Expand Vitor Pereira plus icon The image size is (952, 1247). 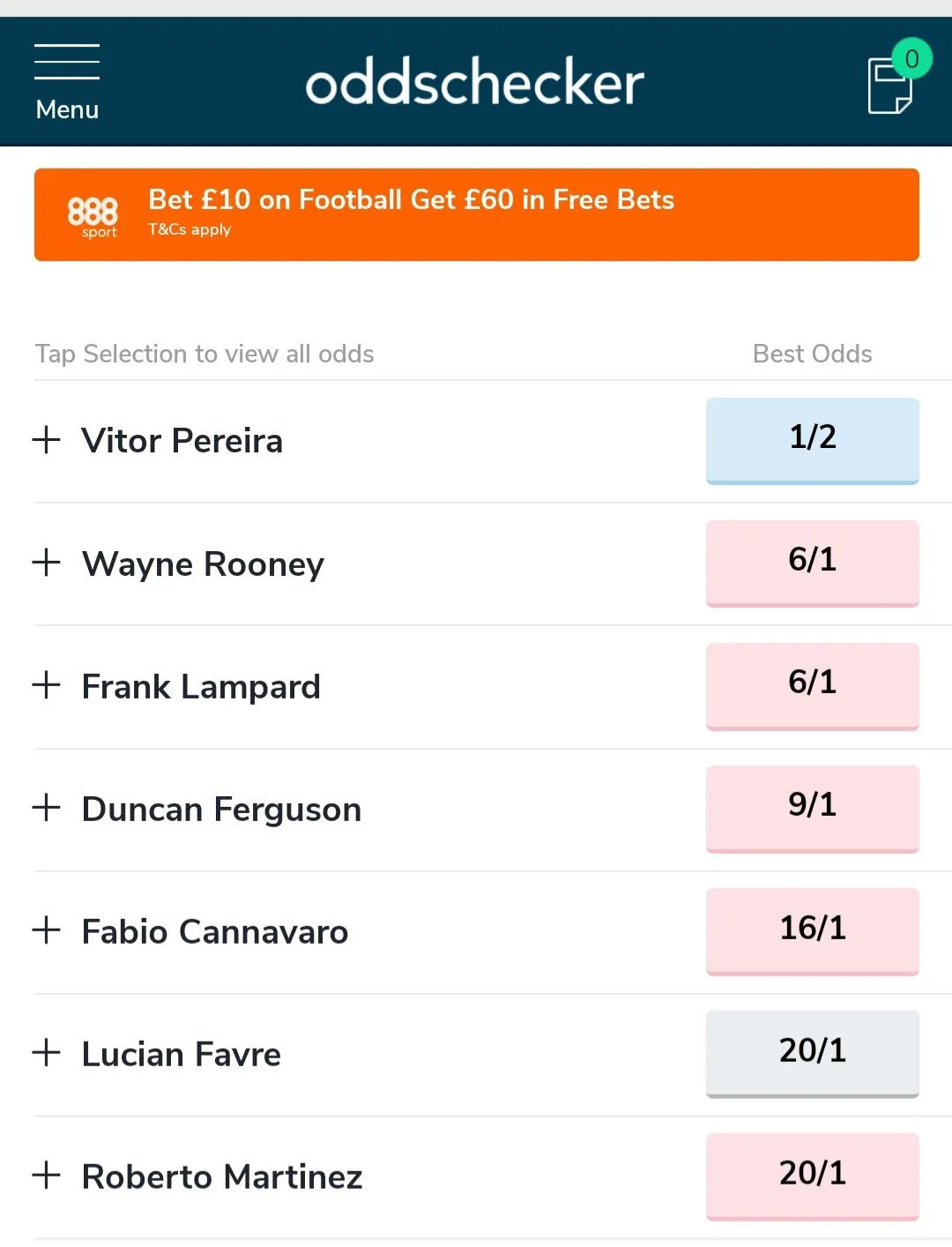47,439
